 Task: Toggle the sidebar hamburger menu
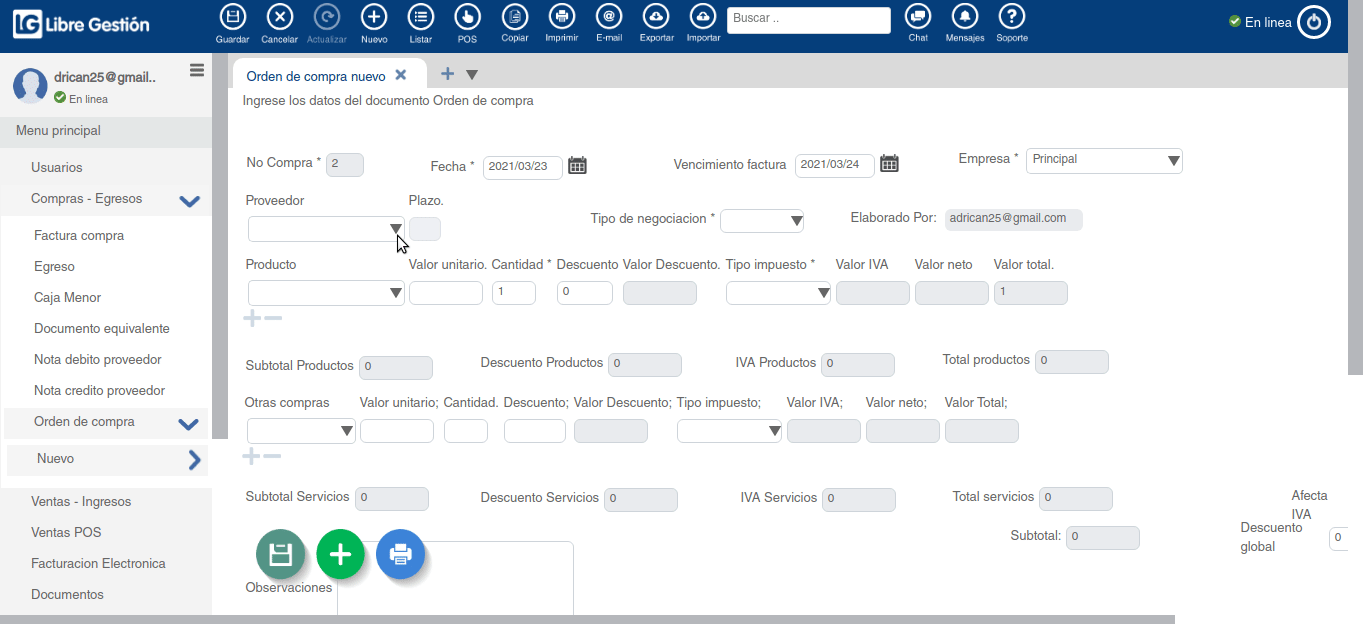[x=197, y=70]
